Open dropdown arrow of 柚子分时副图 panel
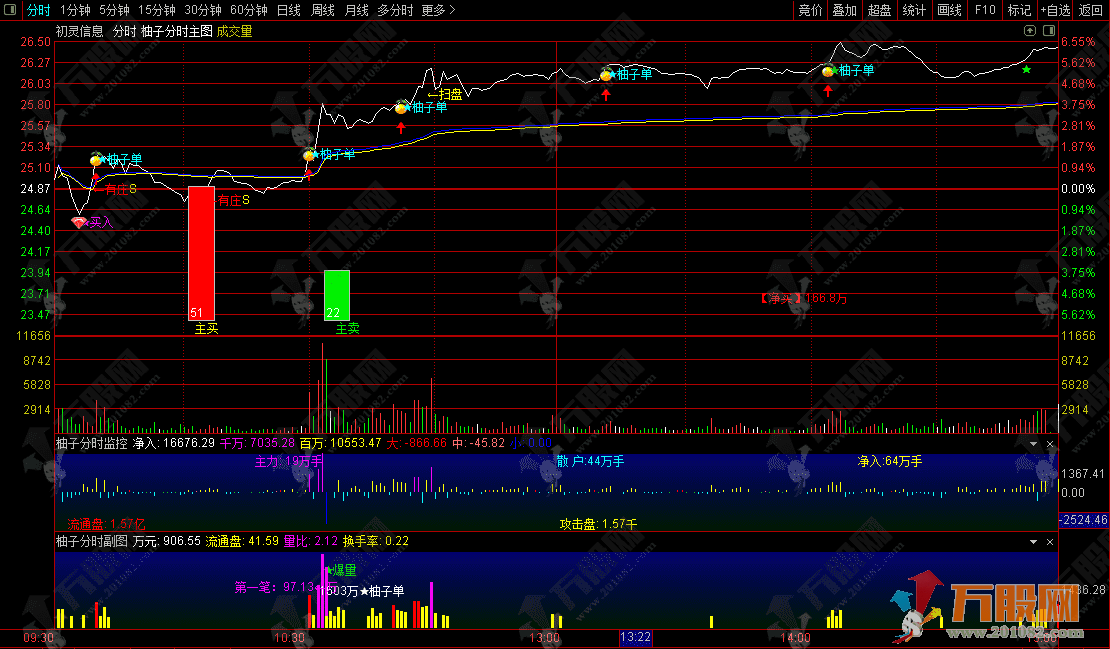1110x649 pixels. pyautogui.click(x=1034, y=541)
